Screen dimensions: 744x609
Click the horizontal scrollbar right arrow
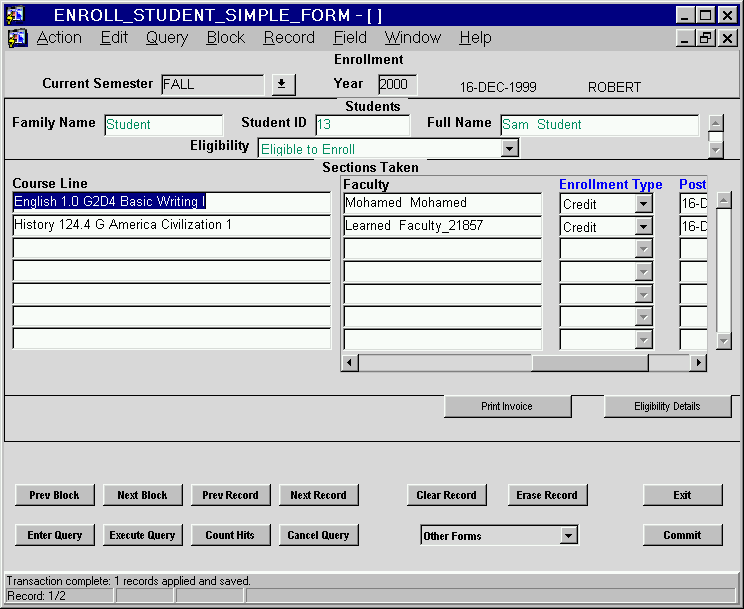[x=698, y=363]
